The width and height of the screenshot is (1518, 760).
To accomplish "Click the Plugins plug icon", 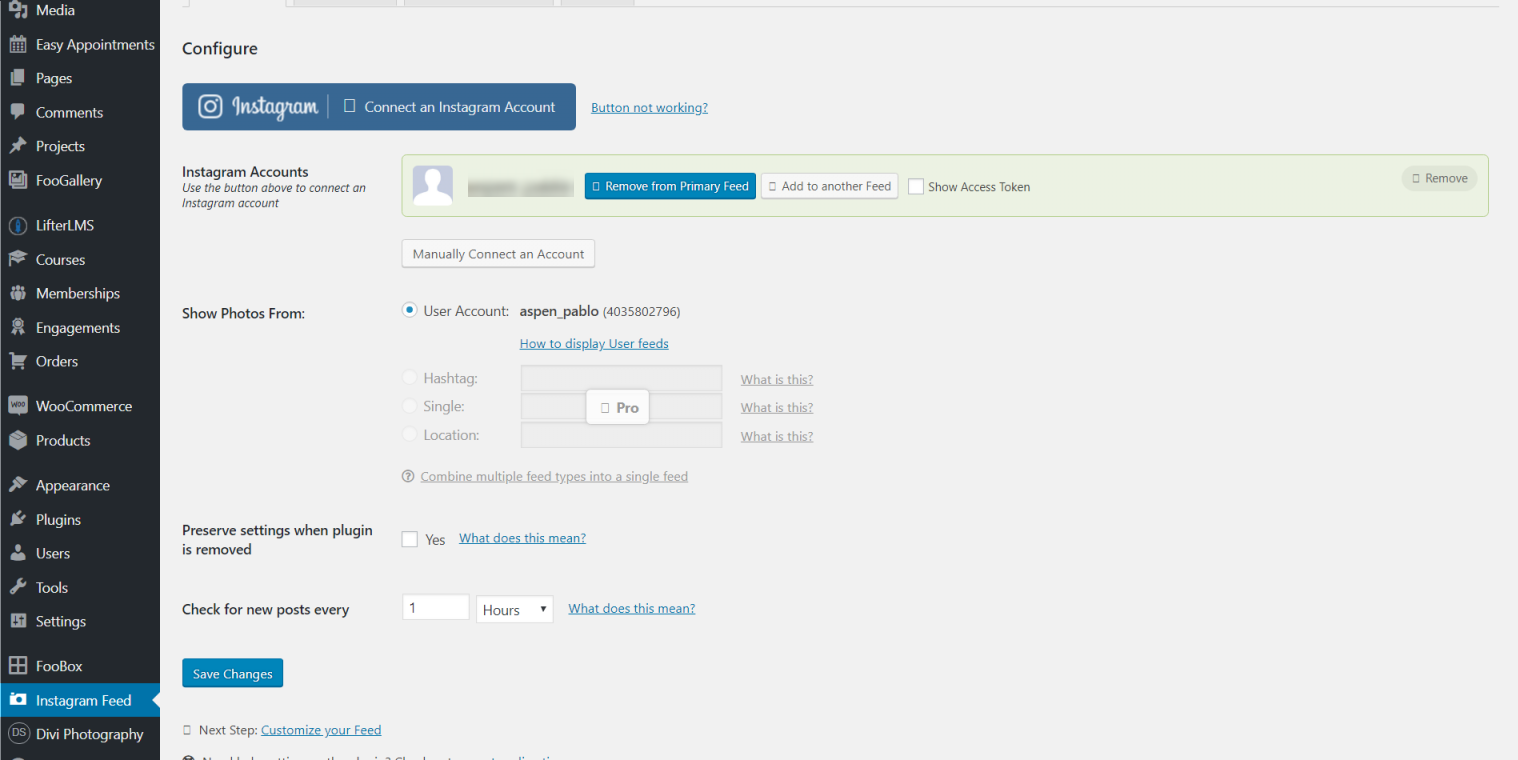I will [18, 519].
